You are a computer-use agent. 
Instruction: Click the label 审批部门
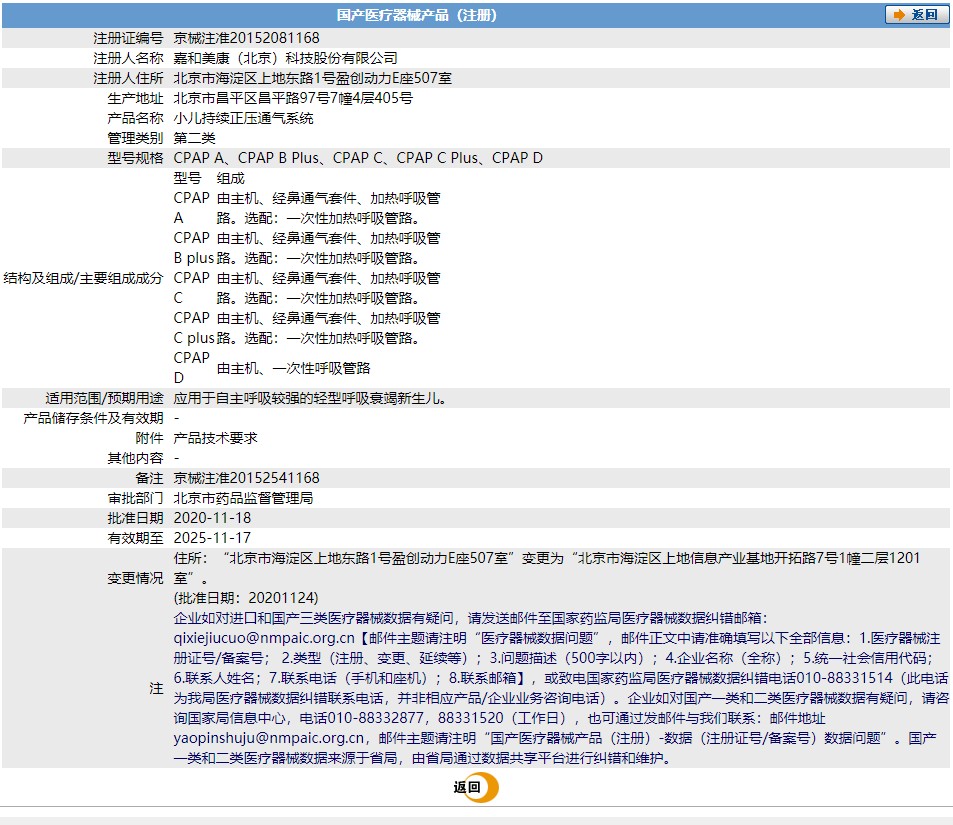click(x=136, y=498)
